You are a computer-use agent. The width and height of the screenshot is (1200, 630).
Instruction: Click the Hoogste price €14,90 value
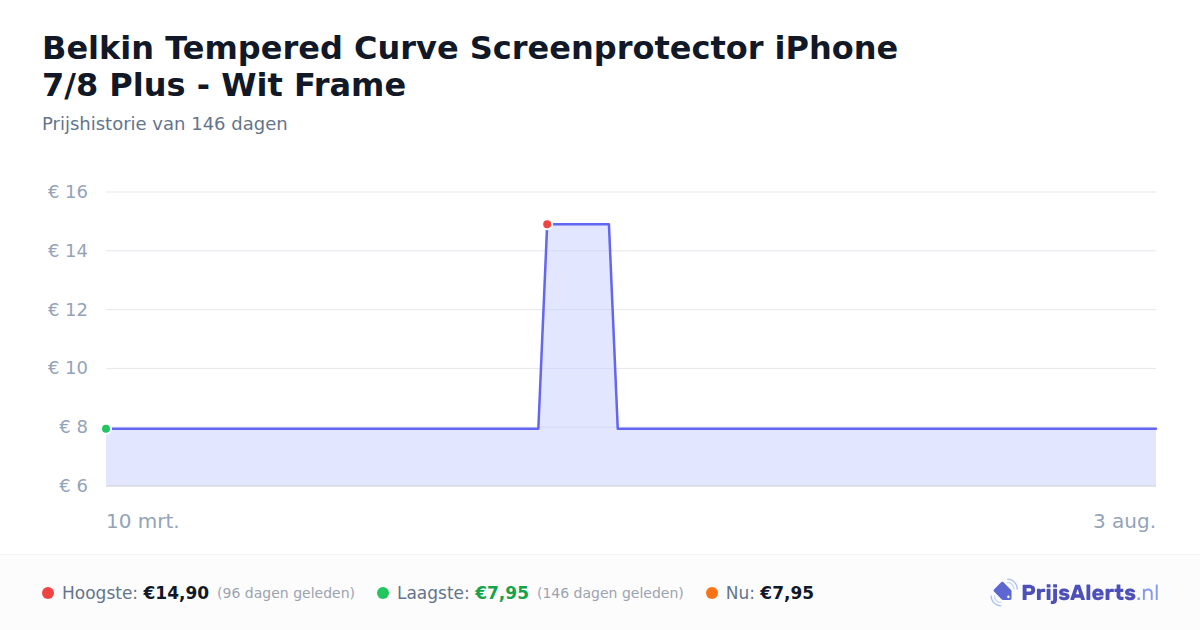click(x=176, y=593)
